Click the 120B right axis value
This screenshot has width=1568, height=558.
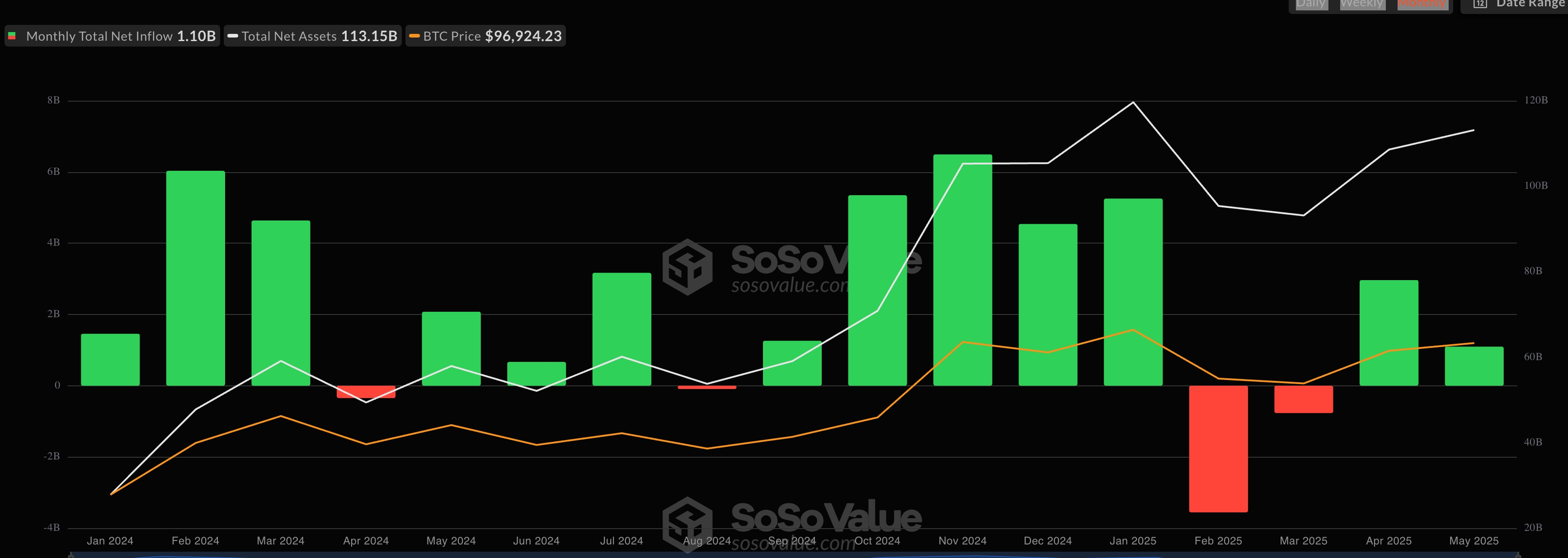coord(1536,100)
